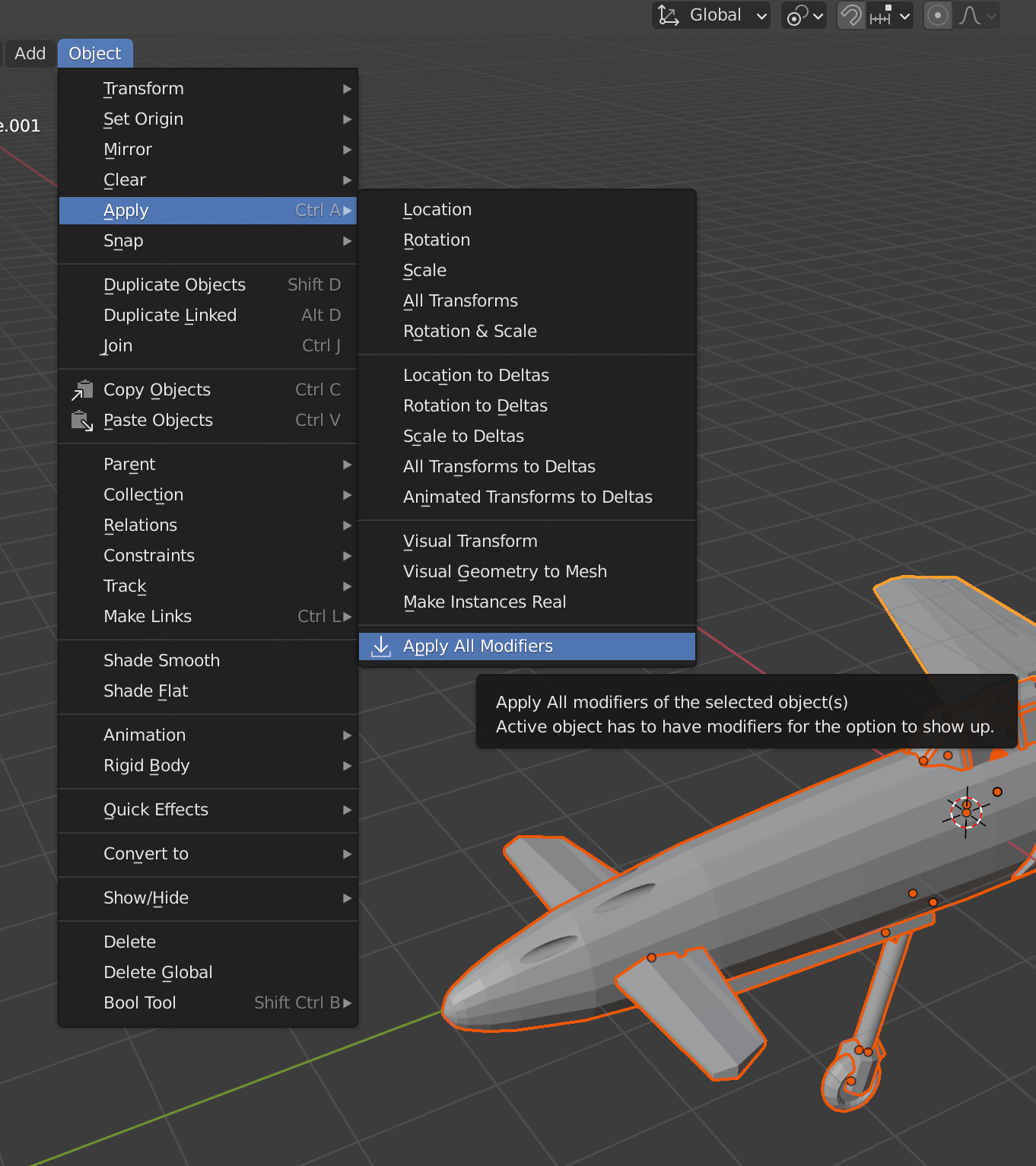This screenshot has height=1166, width=1036.
Task: Select the highlighted Apply entry
Action: point(208,211)
